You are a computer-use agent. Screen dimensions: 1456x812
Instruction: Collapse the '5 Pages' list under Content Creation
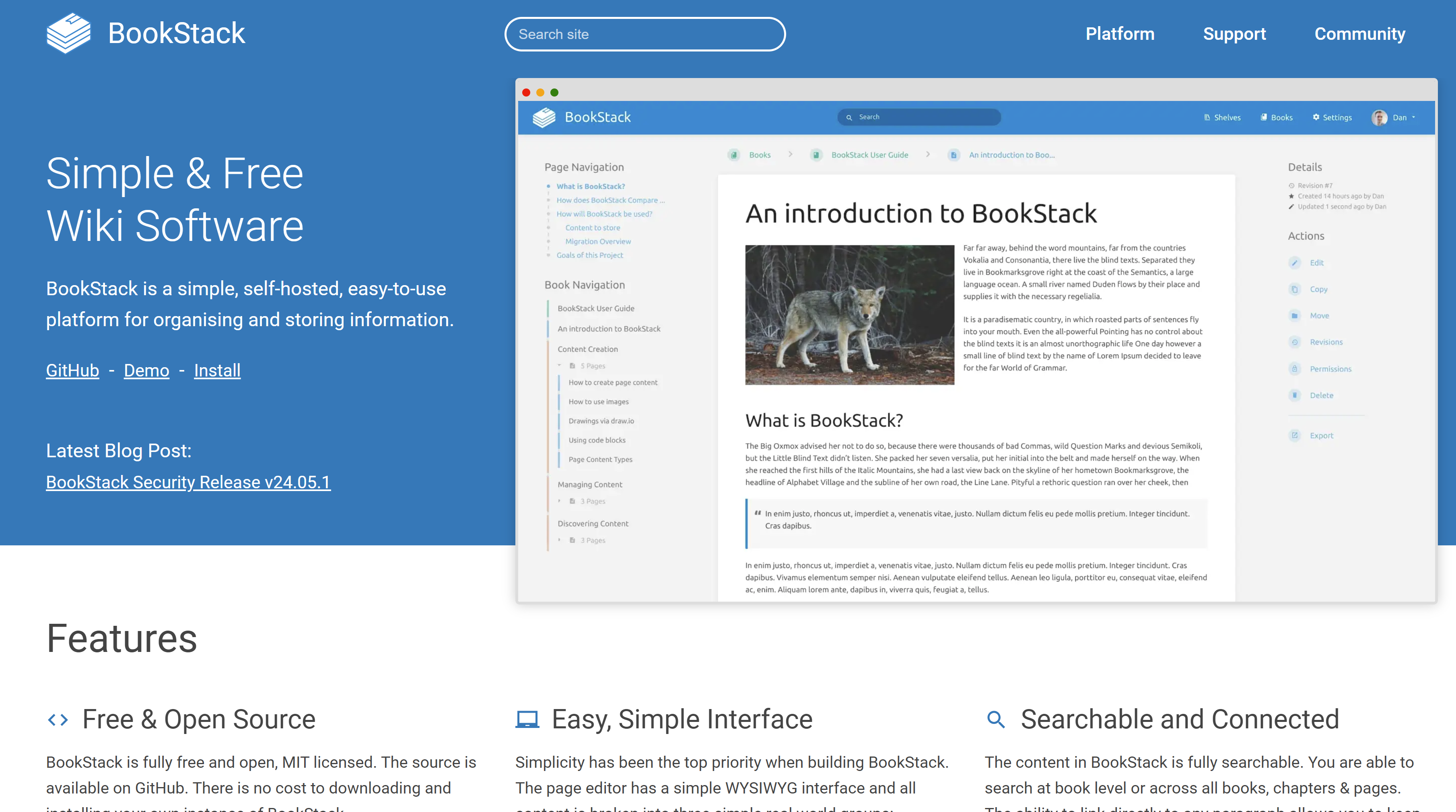click(560, 366)
